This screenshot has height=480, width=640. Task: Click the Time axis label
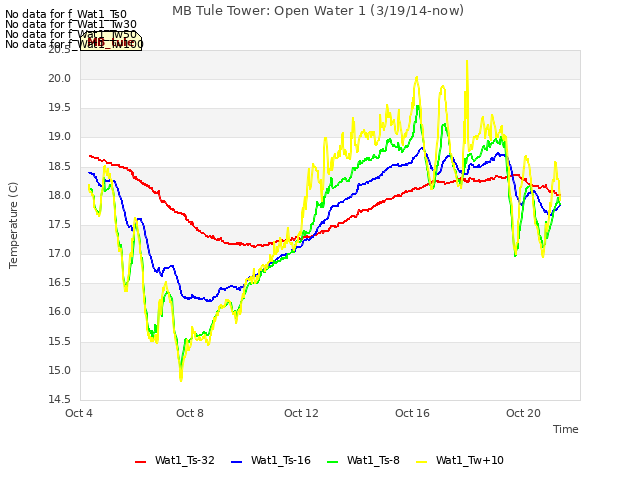[565, 429]
